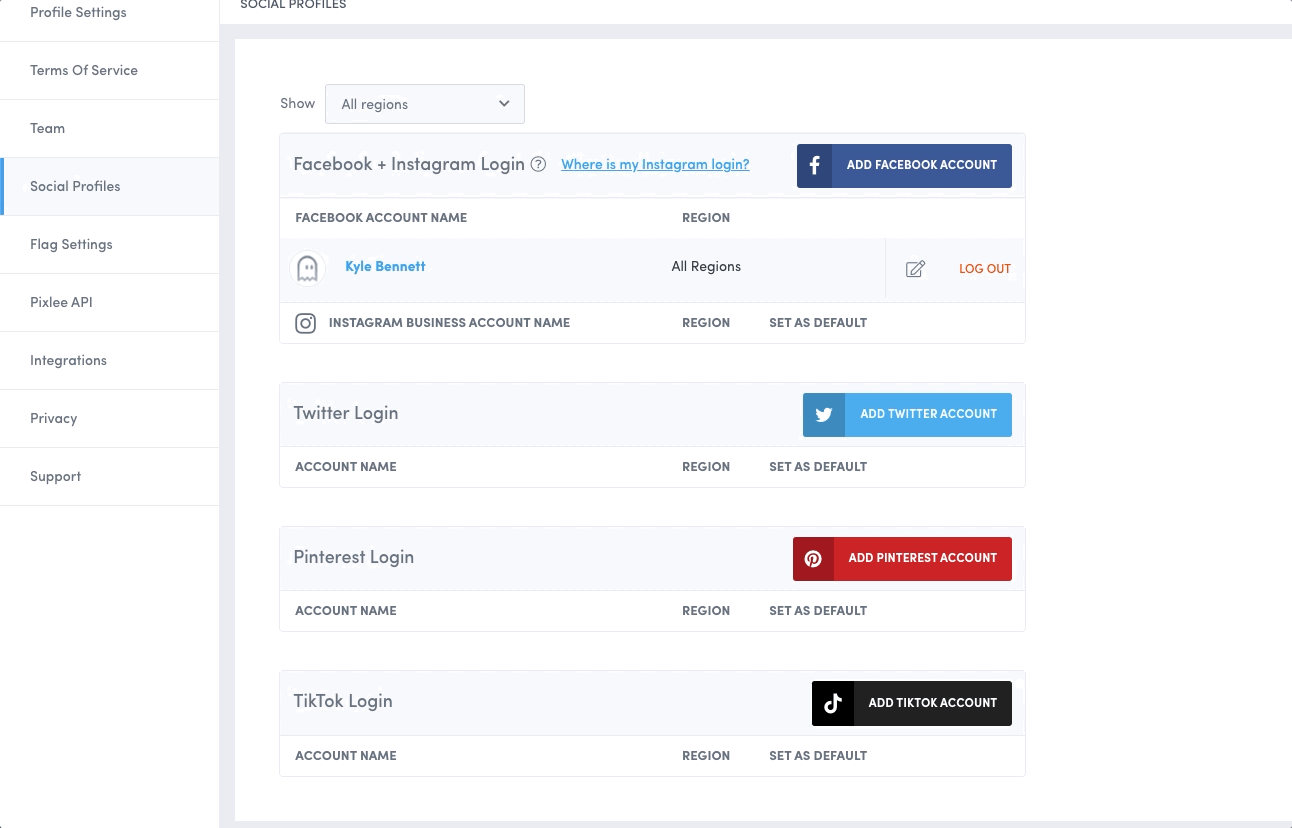Click the Twitter bird icon

pyautogui.click(x=824, y=414)
